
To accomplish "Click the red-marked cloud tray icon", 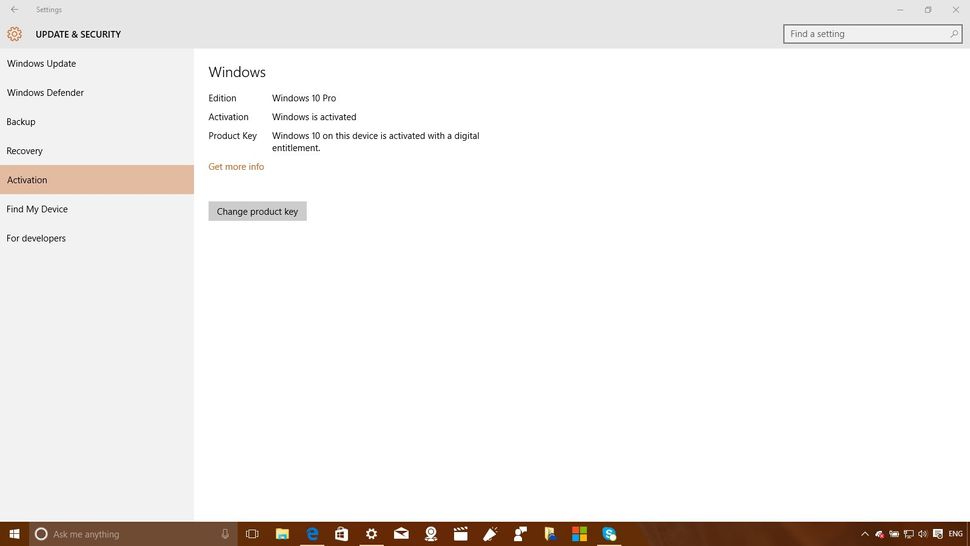I will coord(879,534).
